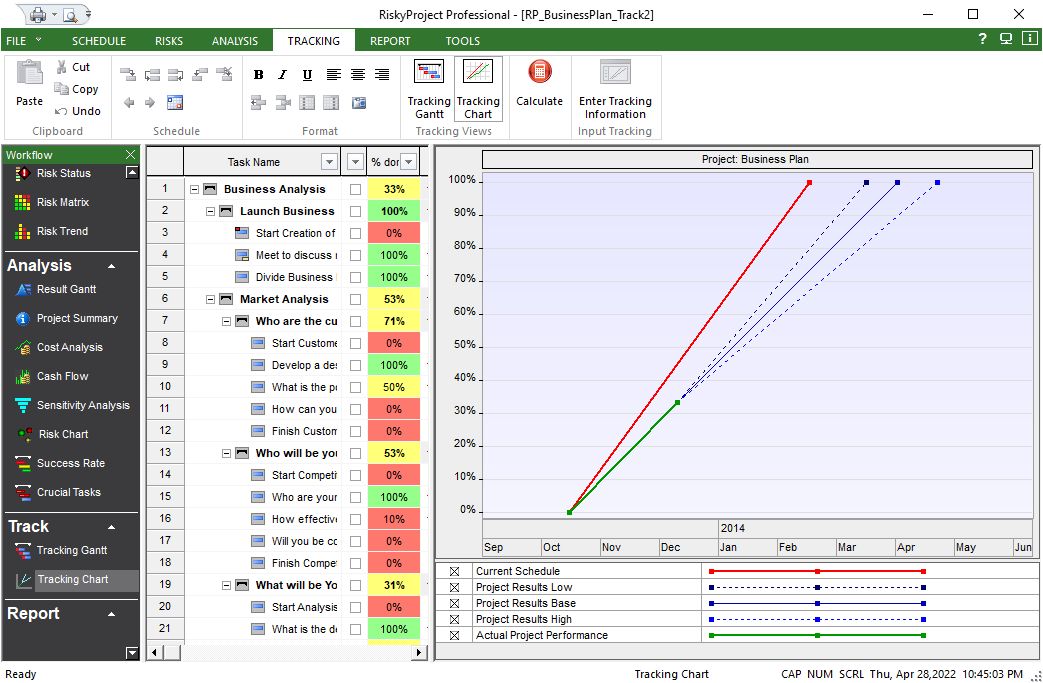
Task: Collapse the Business Analysis summary task
Action: coord(194,190)
